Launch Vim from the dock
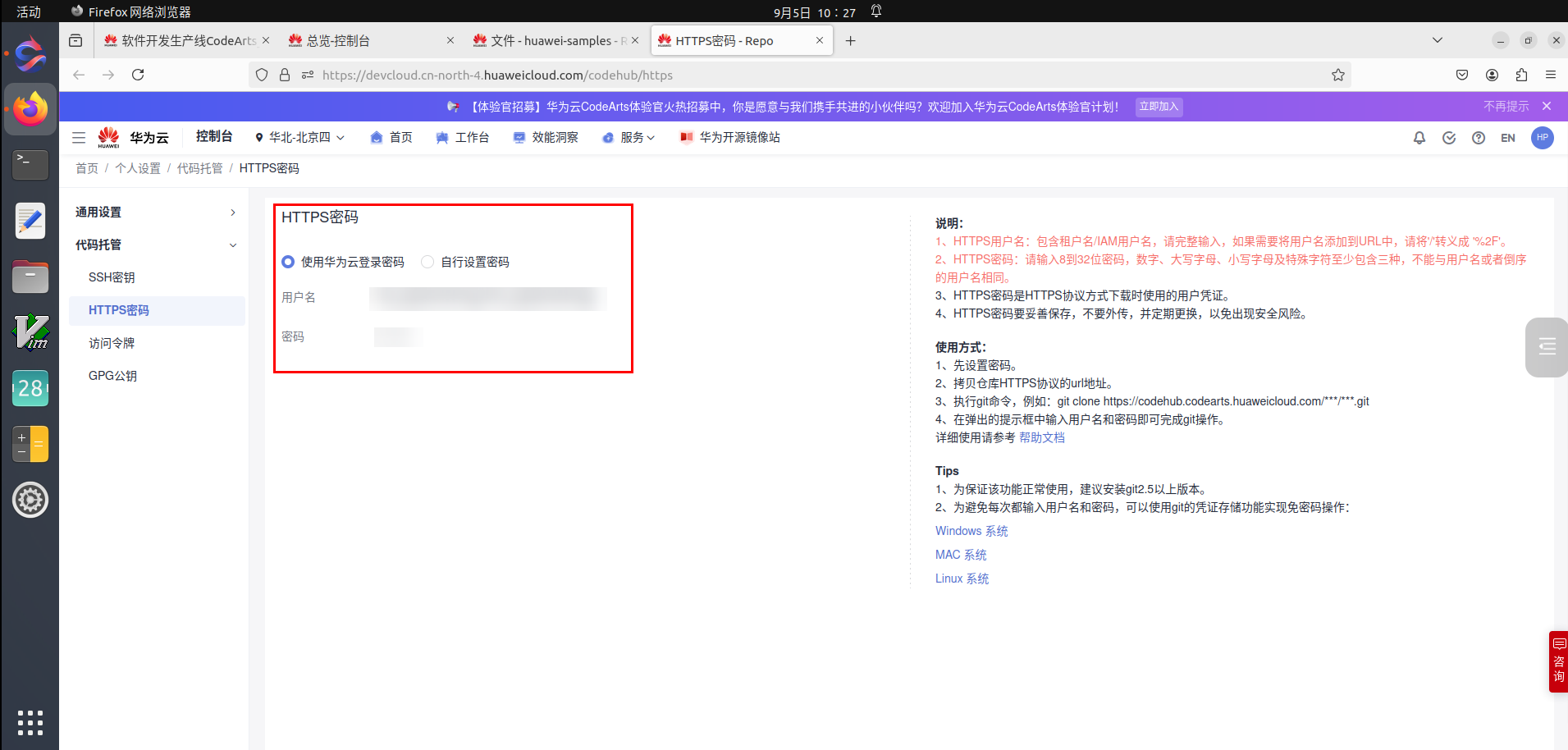 click(30, 332)
